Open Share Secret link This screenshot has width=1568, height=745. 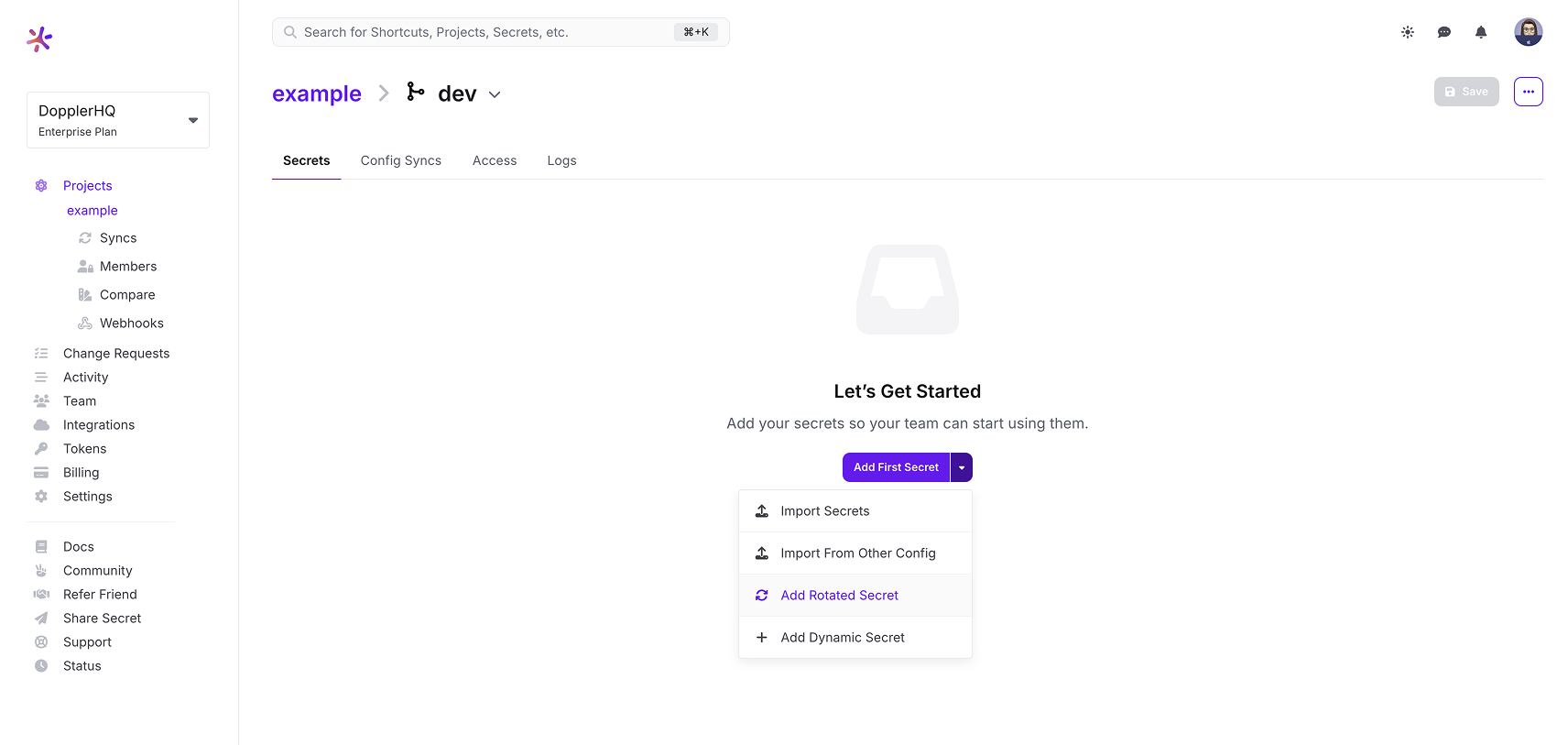pos(103,619)
